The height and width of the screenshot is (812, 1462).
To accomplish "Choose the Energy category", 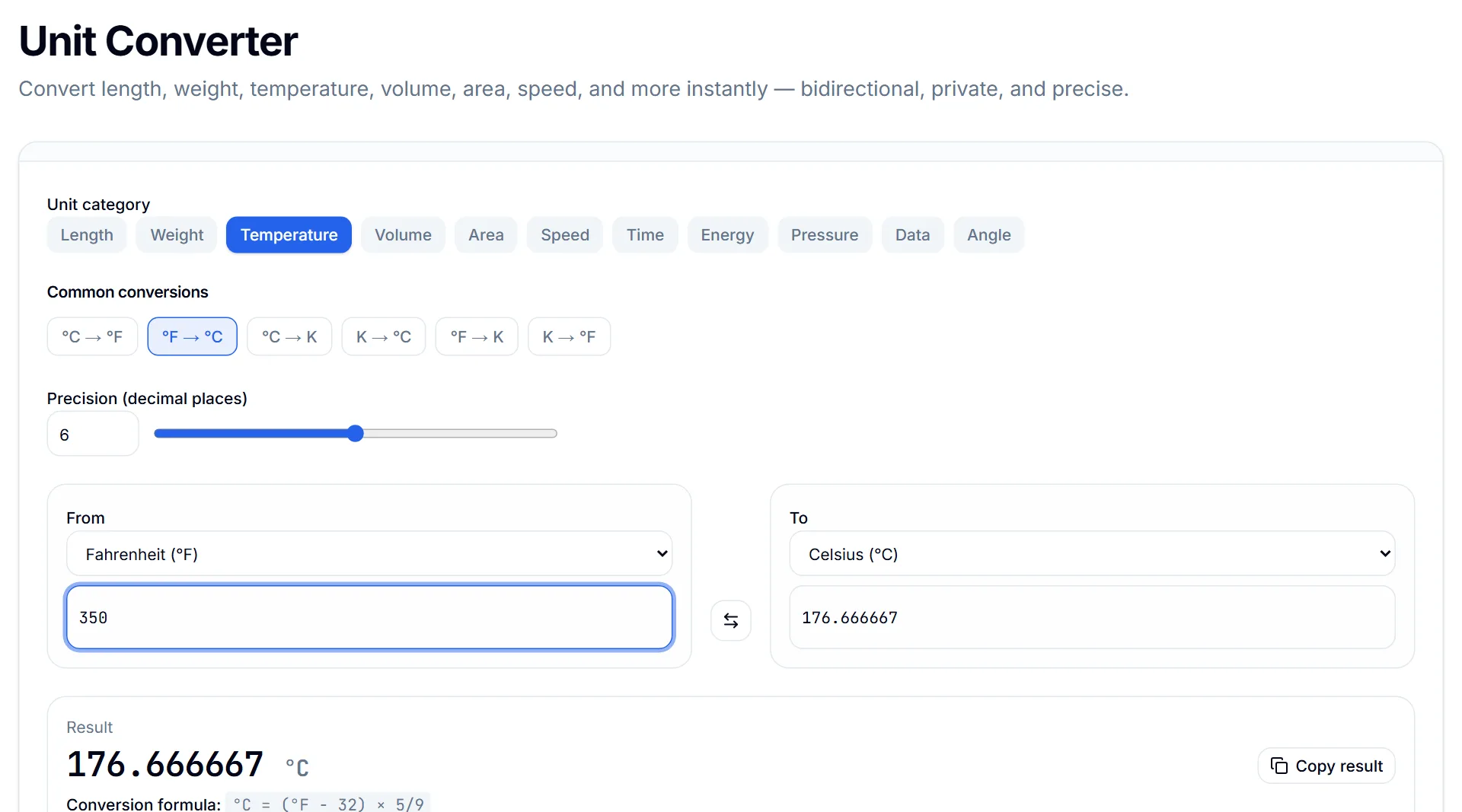I will 727,235.
